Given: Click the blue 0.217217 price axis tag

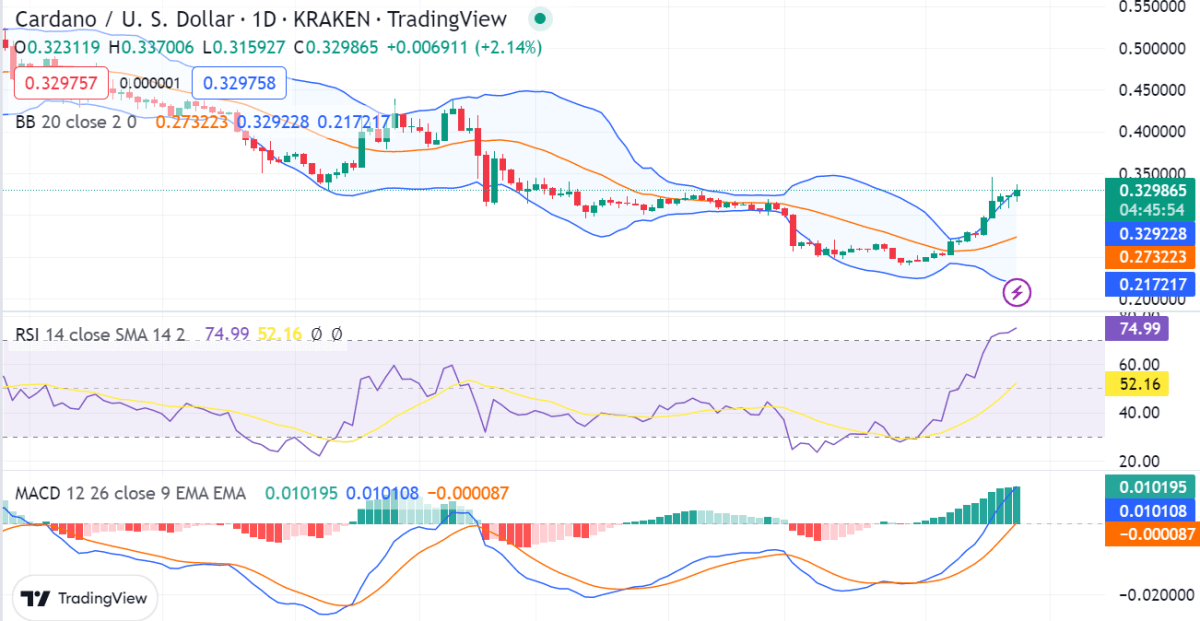Looking at the screenshot, I should 1149,285.
